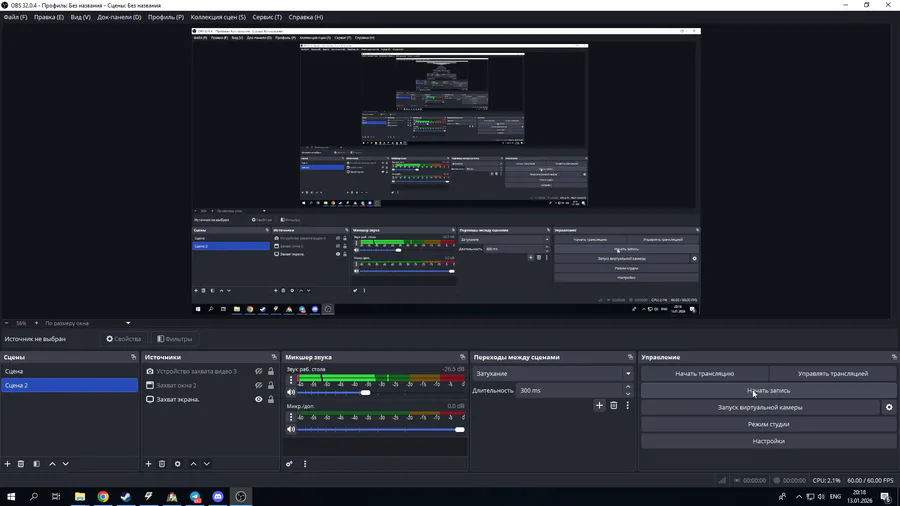900x506 pixels.
Task: Mute the Микр./доп. audio
Action: [x=291, y=429]
